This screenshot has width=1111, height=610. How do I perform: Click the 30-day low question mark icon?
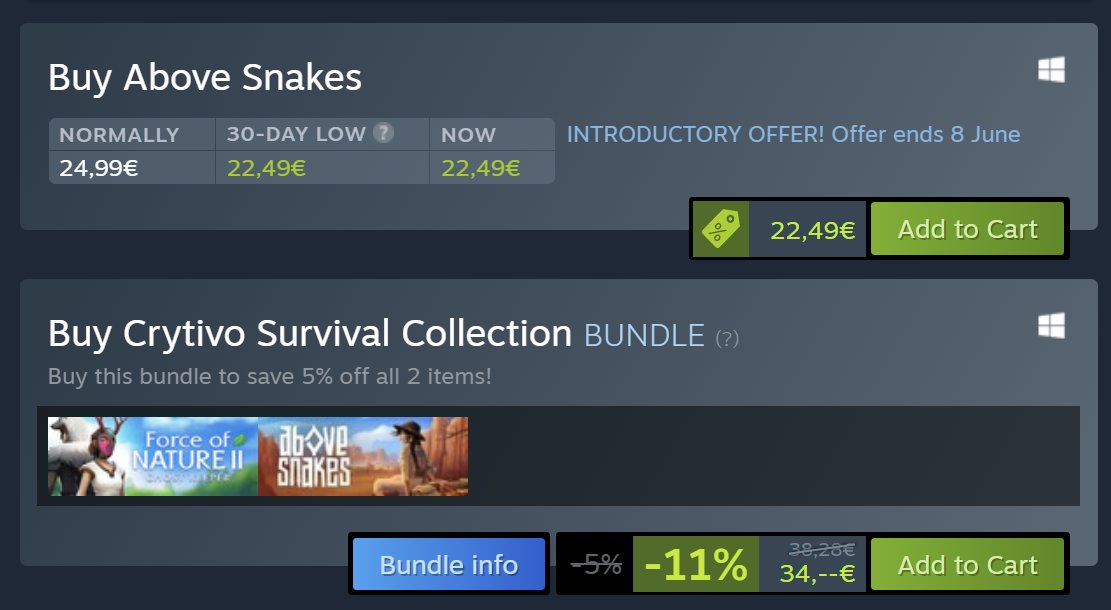(x=383, y=133)
